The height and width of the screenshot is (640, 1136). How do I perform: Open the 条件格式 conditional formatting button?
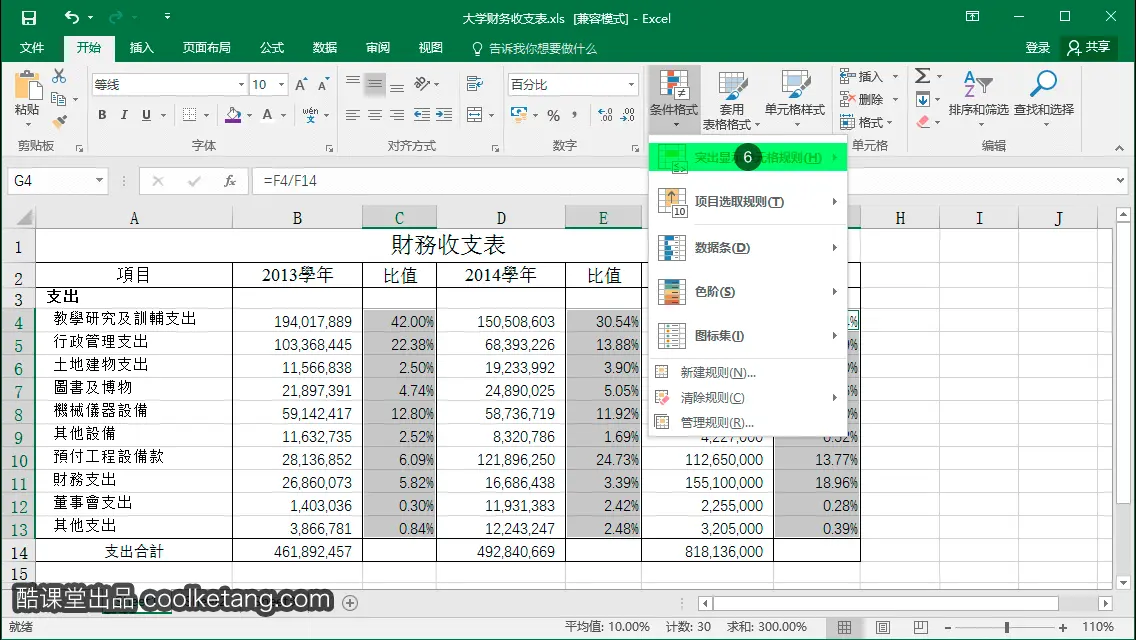674,99
